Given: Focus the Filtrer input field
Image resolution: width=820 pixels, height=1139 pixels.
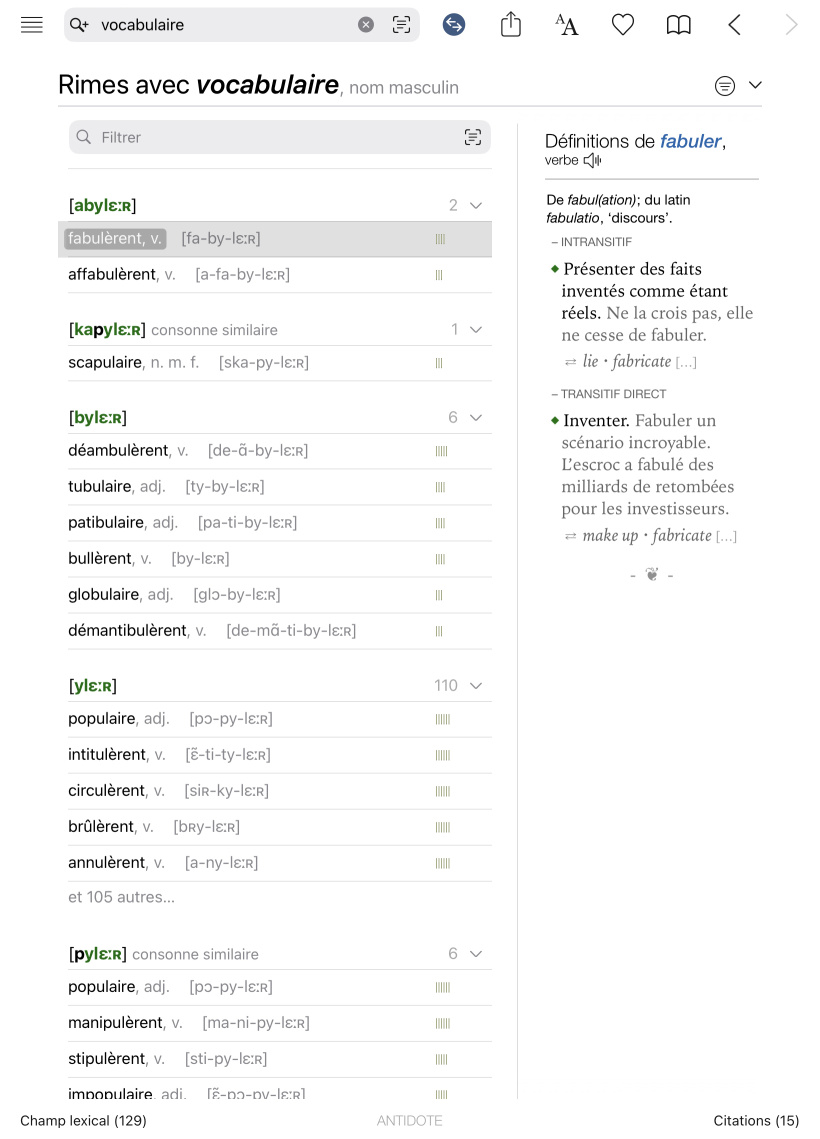Looking at the screenshot, I should tap(280, 137).
